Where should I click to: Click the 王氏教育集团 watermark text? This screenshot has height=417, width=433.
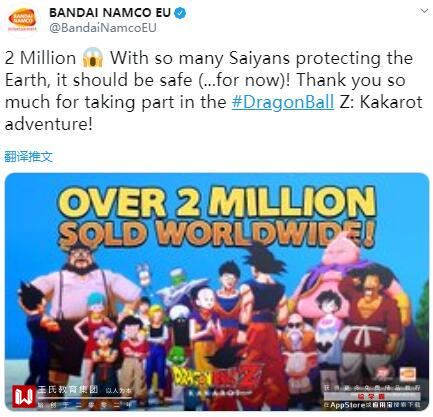(x=67, y=390)
